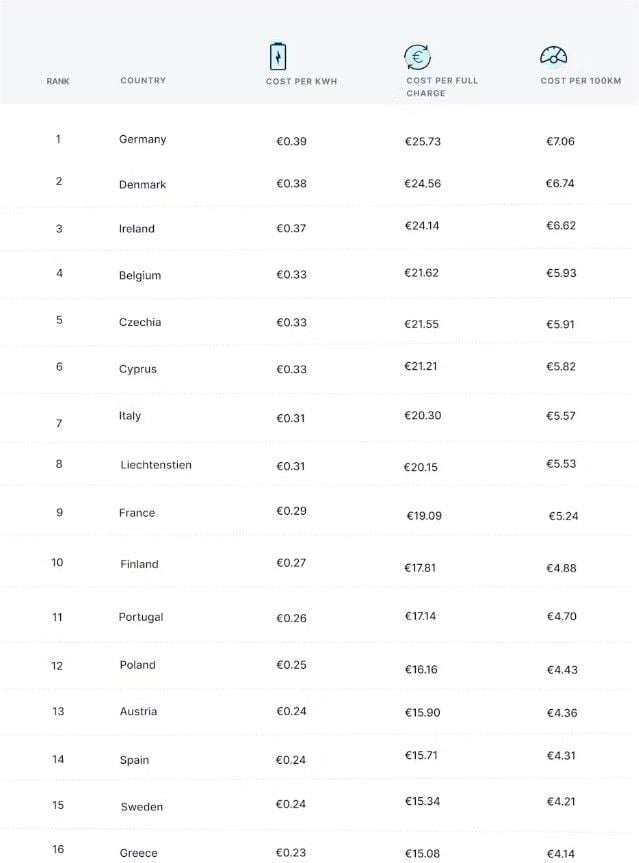Click Cyprus's €5.82 cost per 100km
The height and width of the screenshot is (863, 639).
[561, 367]
